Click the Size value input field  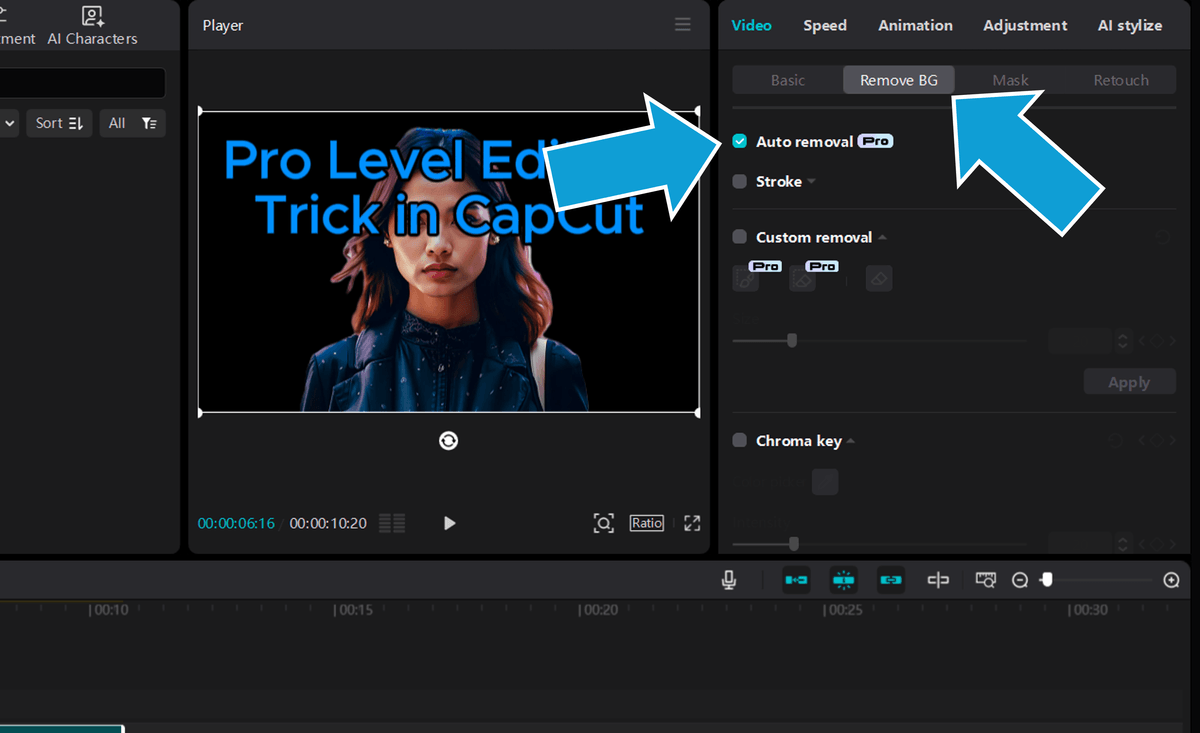pos(1080,341)
